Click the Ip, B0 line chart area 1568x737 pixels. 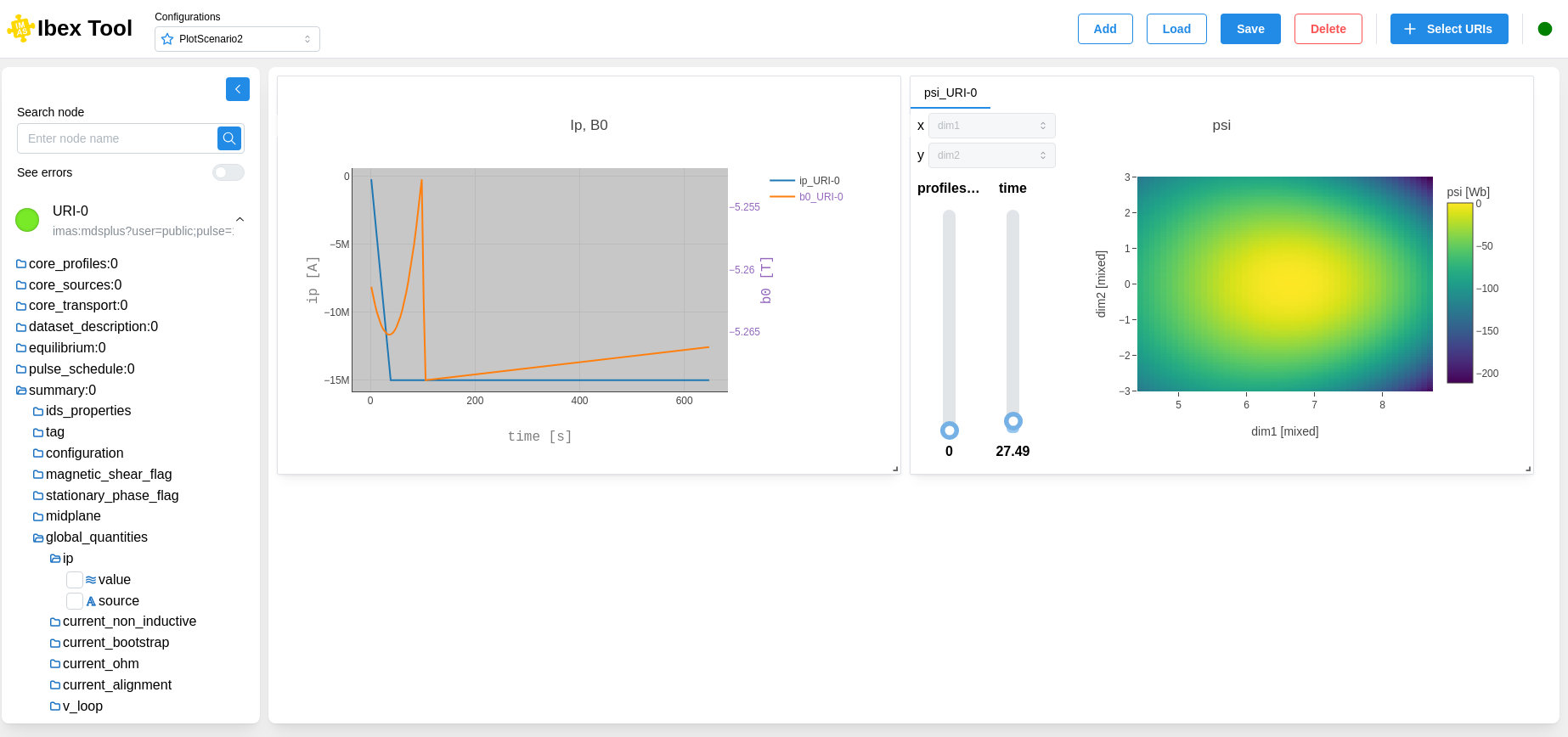click(539, 279)
